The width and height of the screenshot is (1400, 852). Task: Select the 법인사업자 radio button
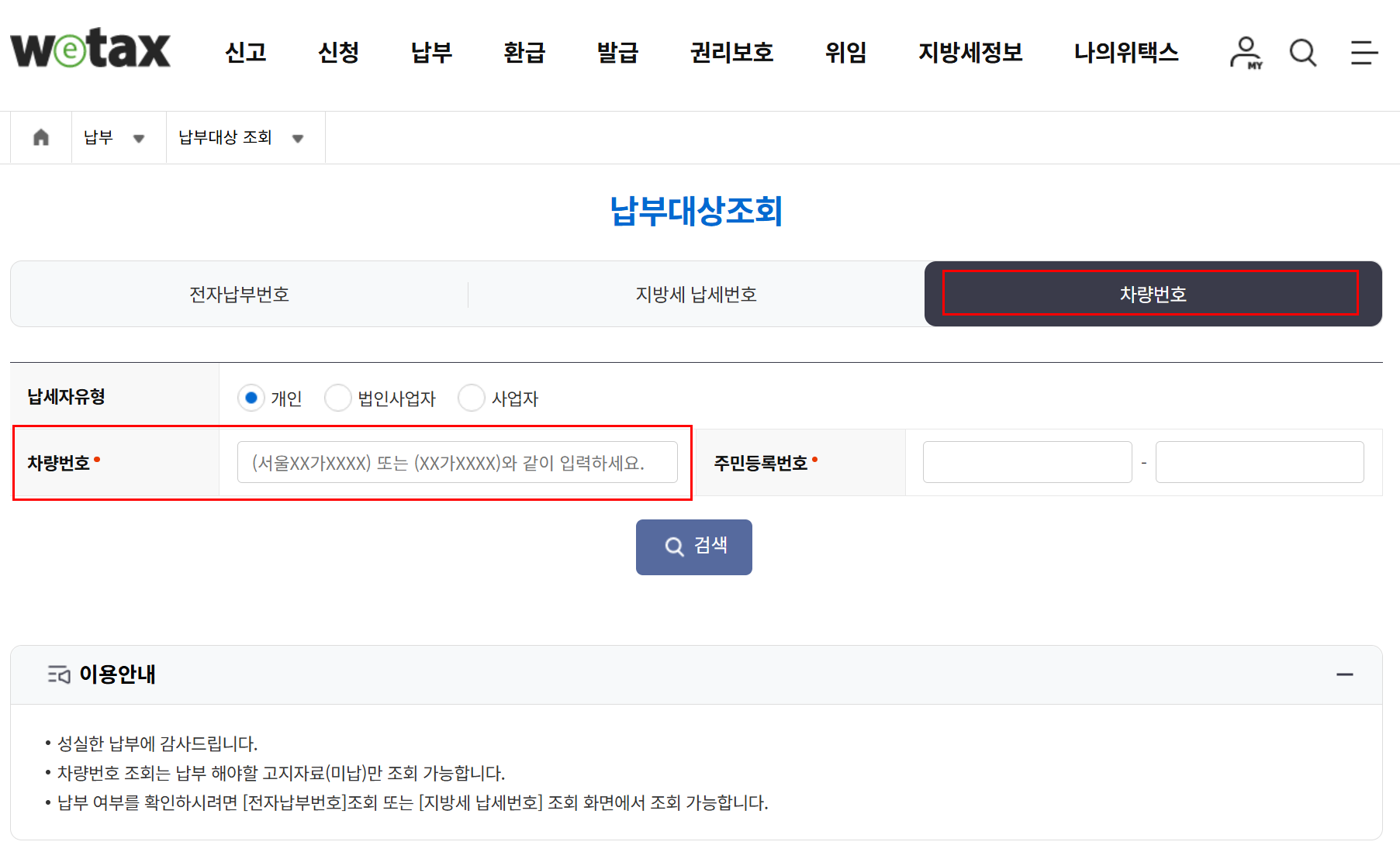[339, 398]
